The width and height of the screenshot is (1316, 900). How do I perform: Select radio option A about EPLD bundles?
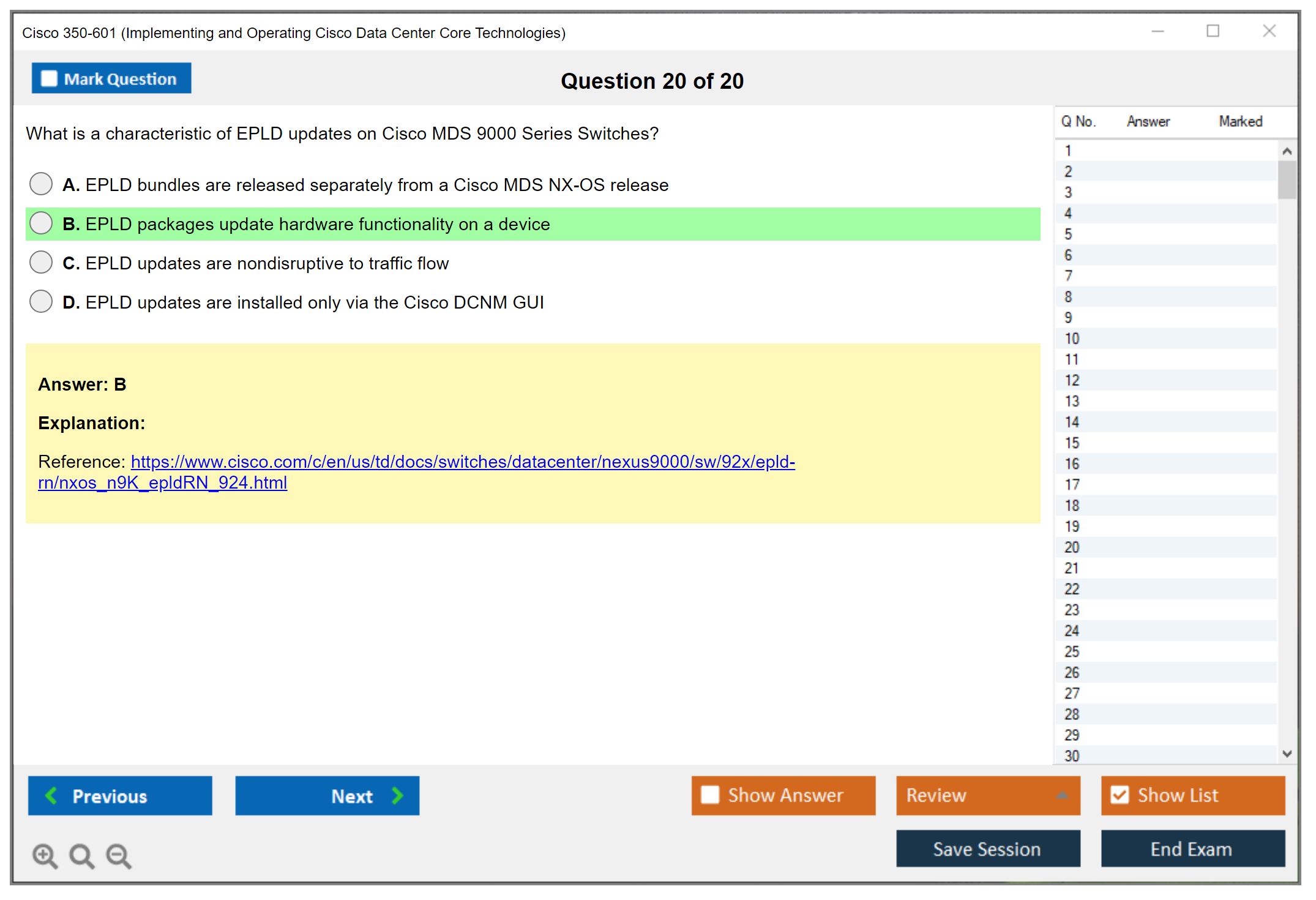click(x=41, y=184)
